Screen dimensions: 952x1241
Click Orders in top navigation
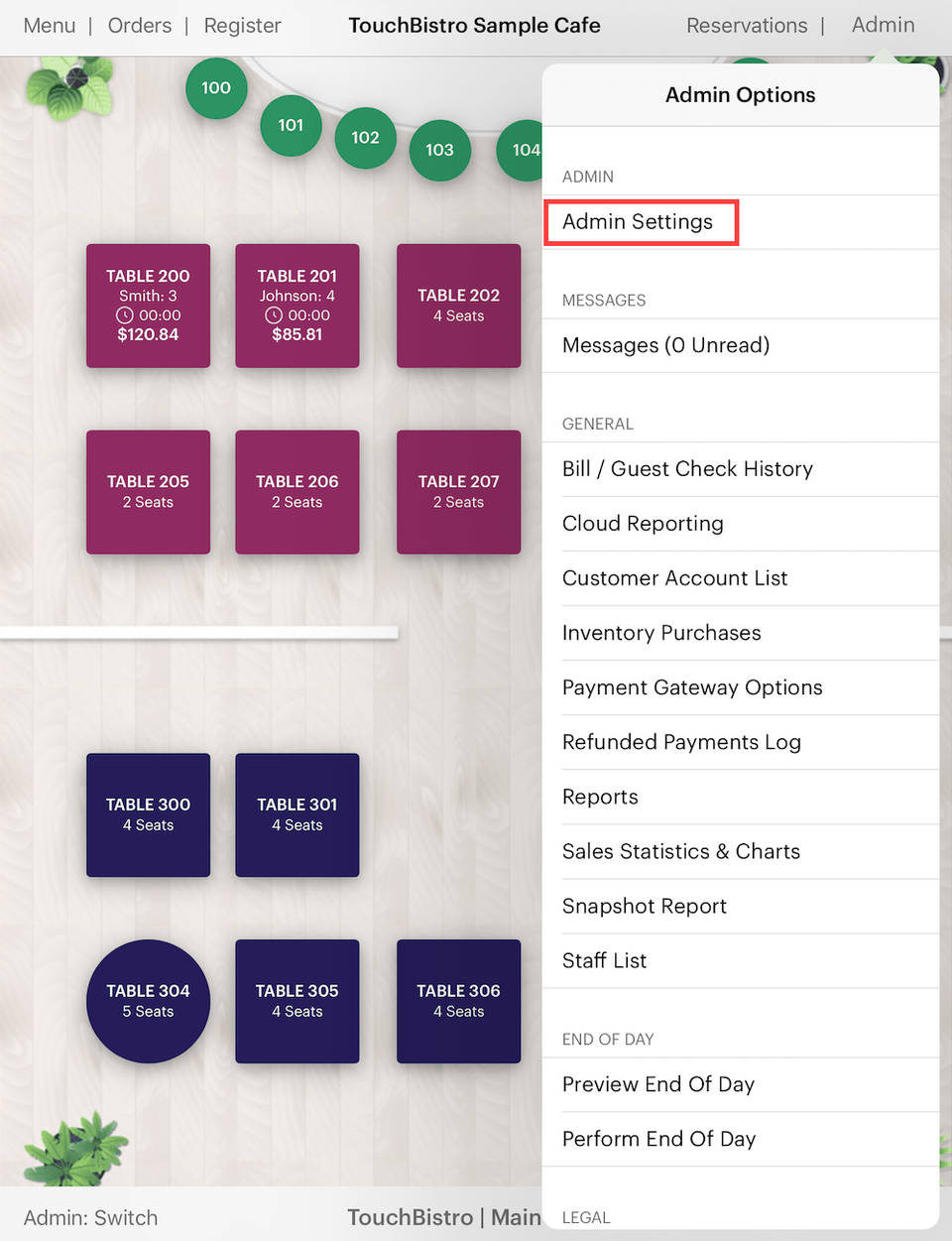(140, 26)
